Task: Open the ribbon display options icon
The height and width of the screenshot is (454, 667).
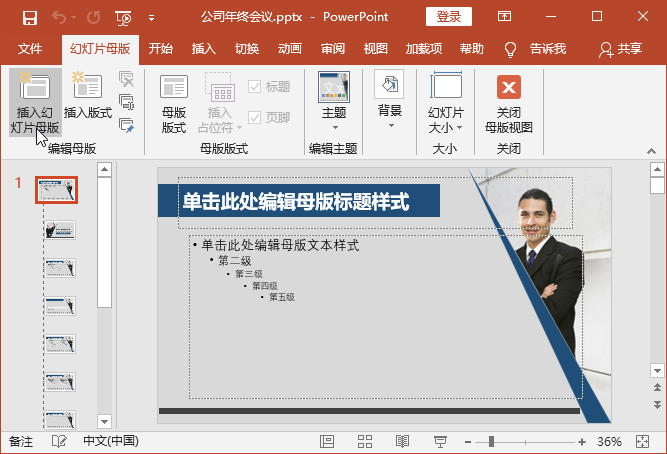Action: 505,17
